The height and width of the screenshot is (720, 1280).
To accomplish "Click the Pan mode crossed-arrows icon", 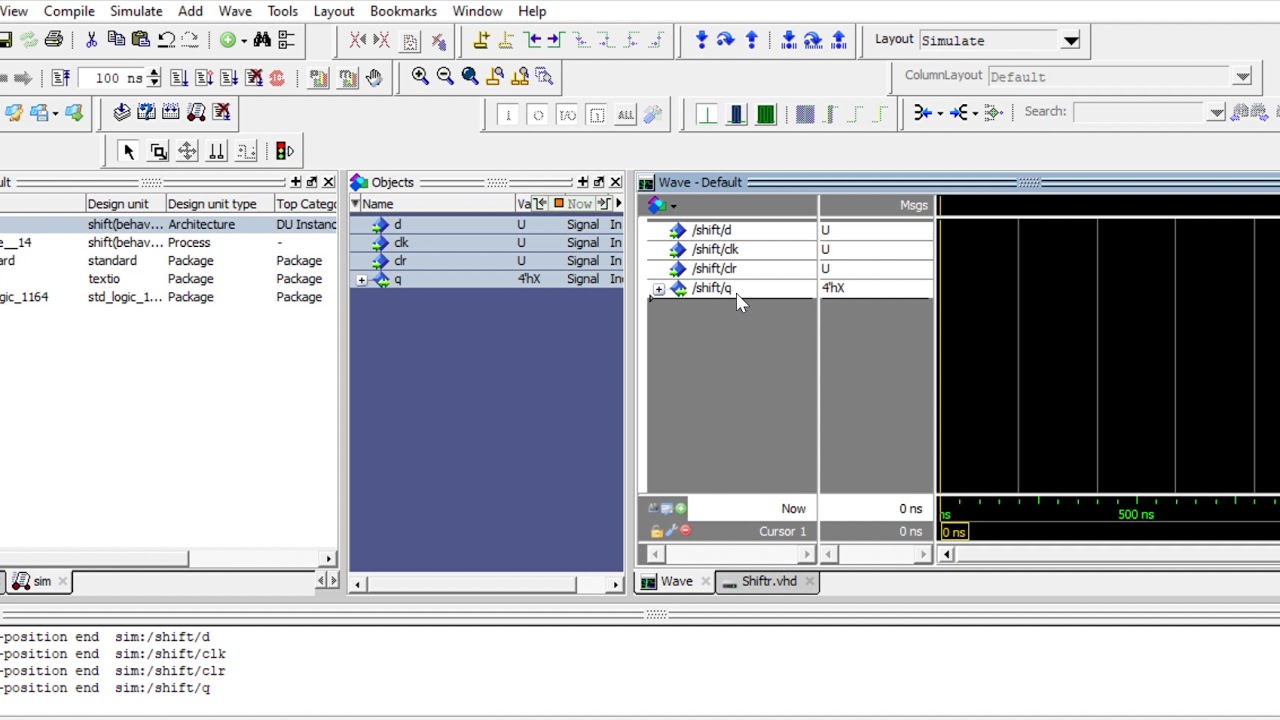I will coord(187,151).
